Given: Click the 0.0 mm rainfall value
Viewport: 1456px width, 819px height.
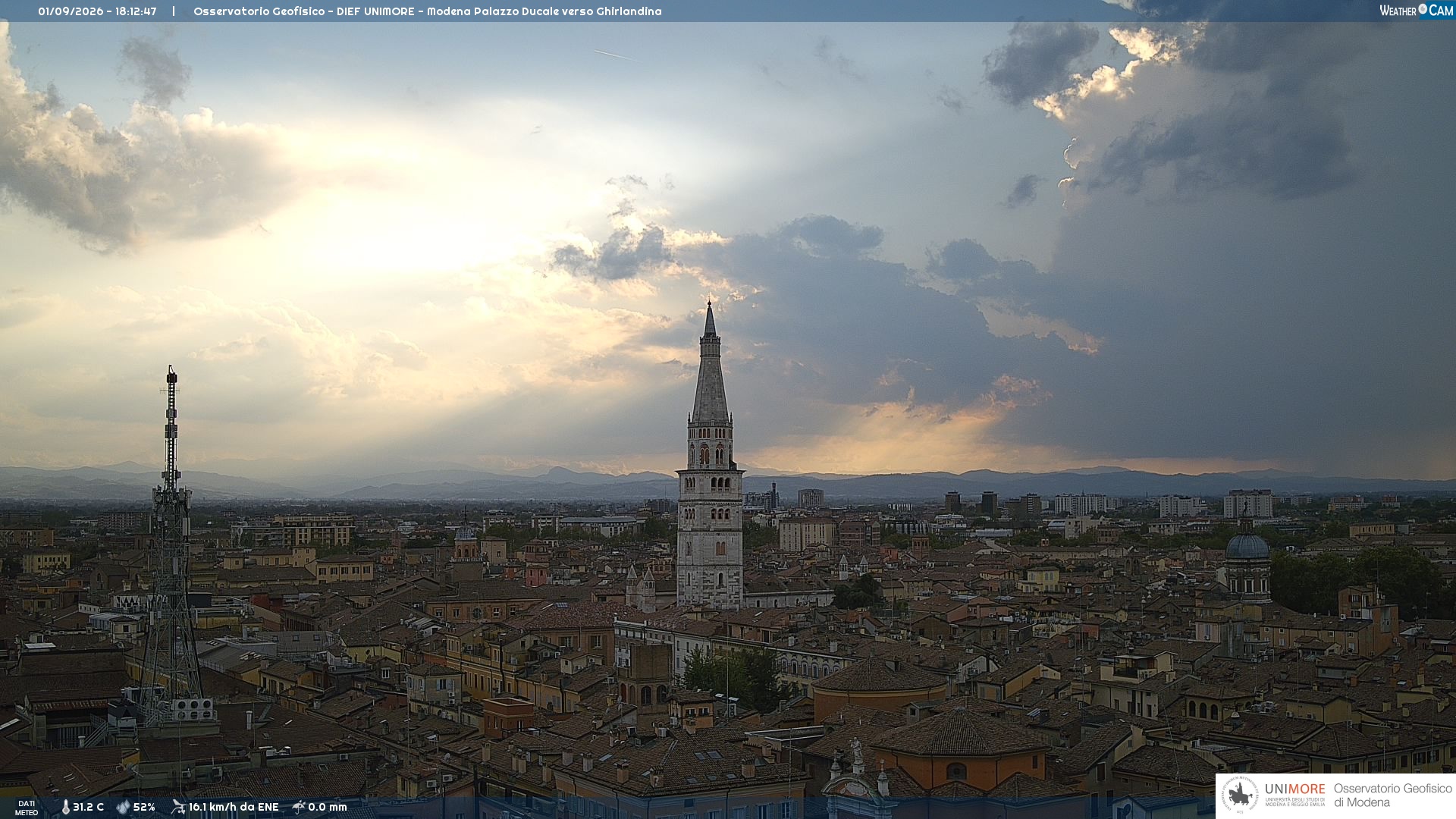Looking at the screenshot, I should point(328,807).
